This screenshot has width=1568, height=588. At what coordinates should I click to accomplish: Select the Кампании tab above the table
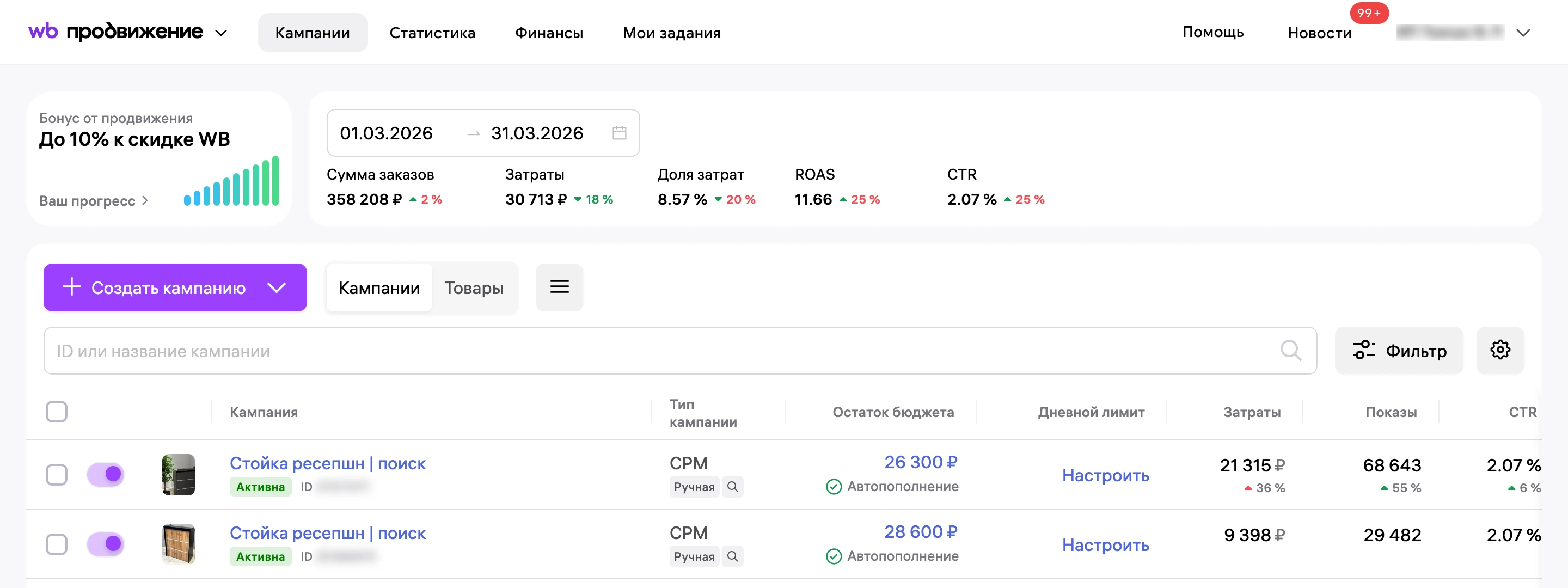379,288
